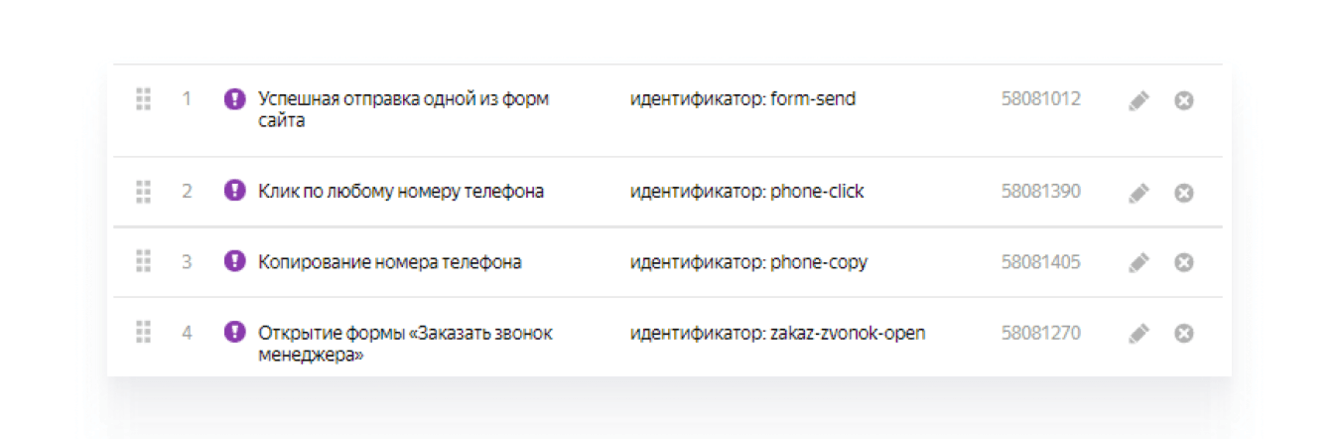Open editor for zakaz-zvonok-open goal
1340x439 pixels.
coord(1138,334)
